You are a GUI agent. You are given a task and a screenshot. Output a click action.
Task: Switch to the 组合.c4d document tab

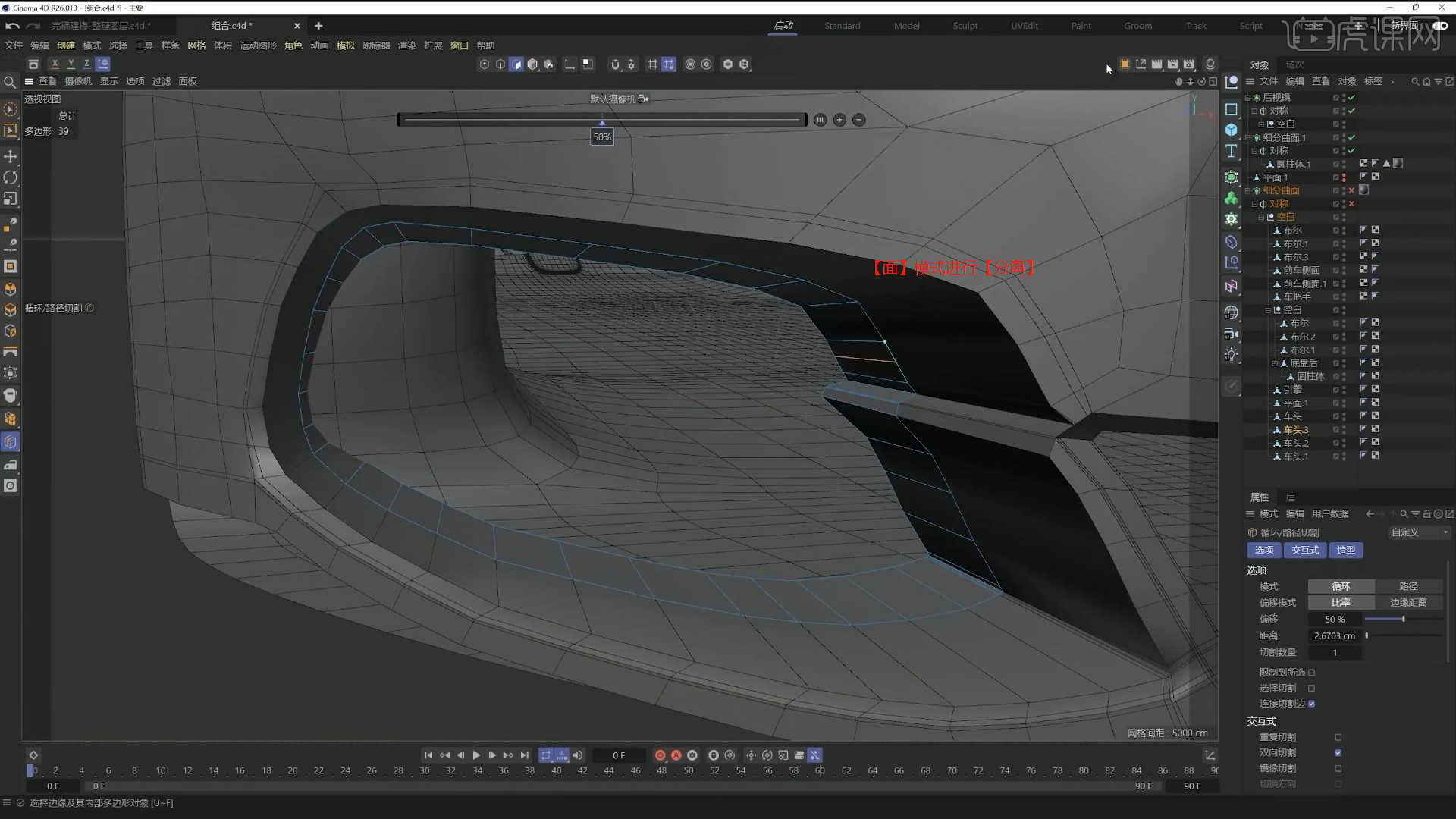231,26
